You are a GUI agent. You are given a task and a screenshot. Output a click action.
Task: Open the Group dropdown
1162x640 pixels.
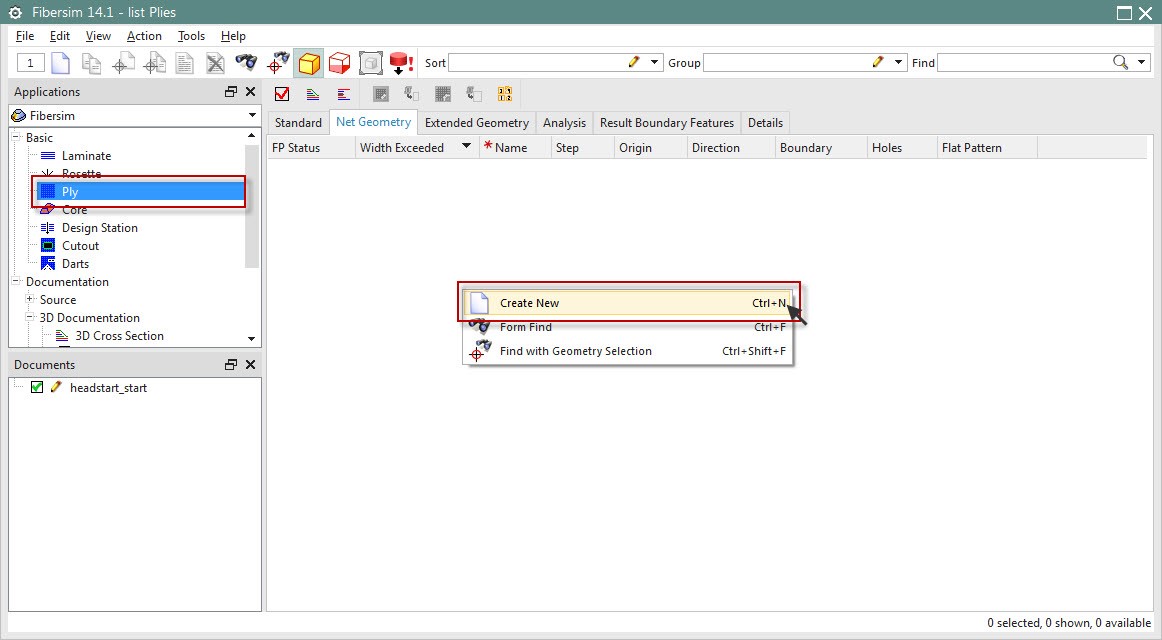click(x=897, y=62)
